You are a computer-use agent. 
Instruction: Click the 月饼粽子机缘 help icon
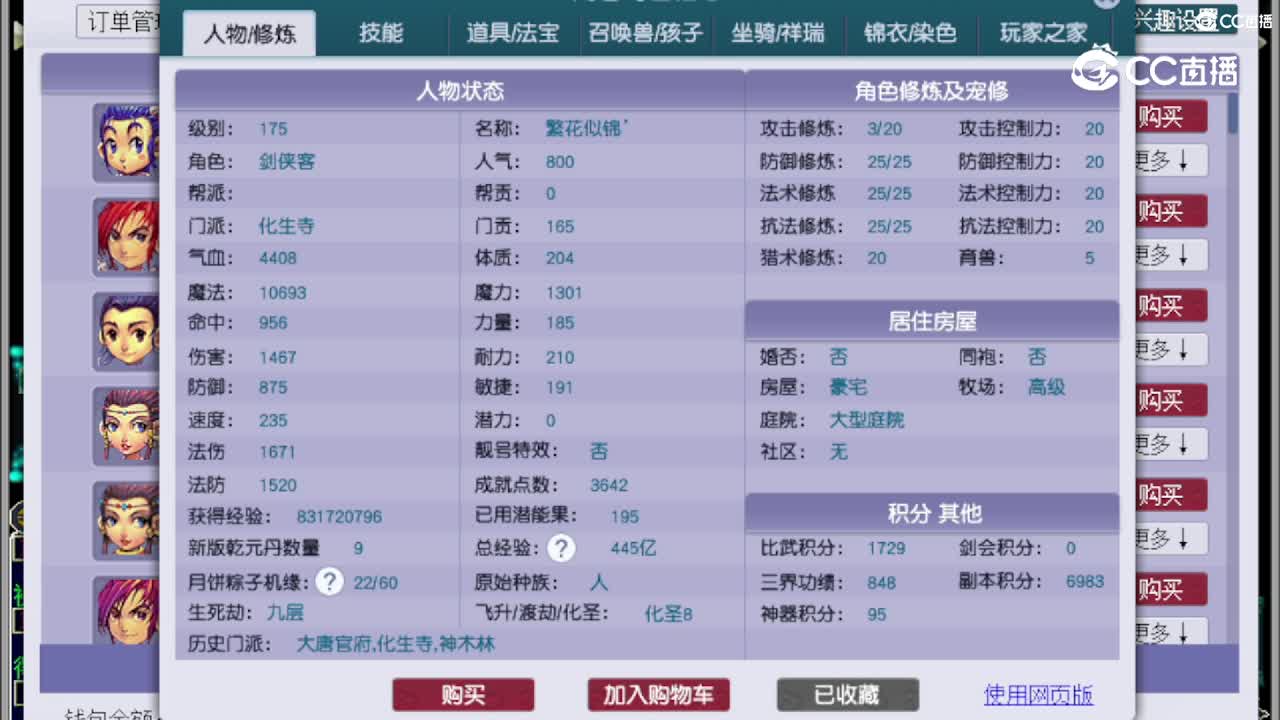[x=329, y=580]
